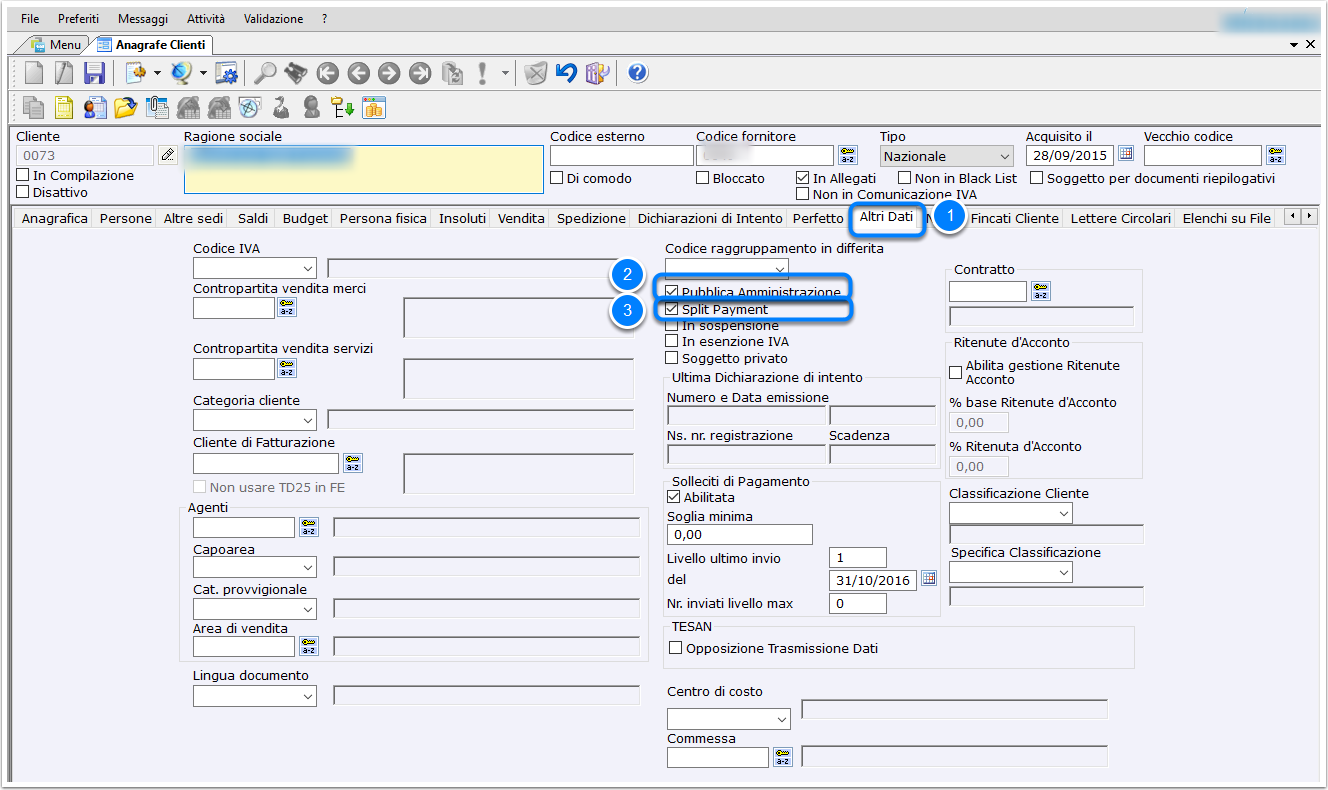
Task: Open the Vendita tab
Action: click(x=521, y=218)
